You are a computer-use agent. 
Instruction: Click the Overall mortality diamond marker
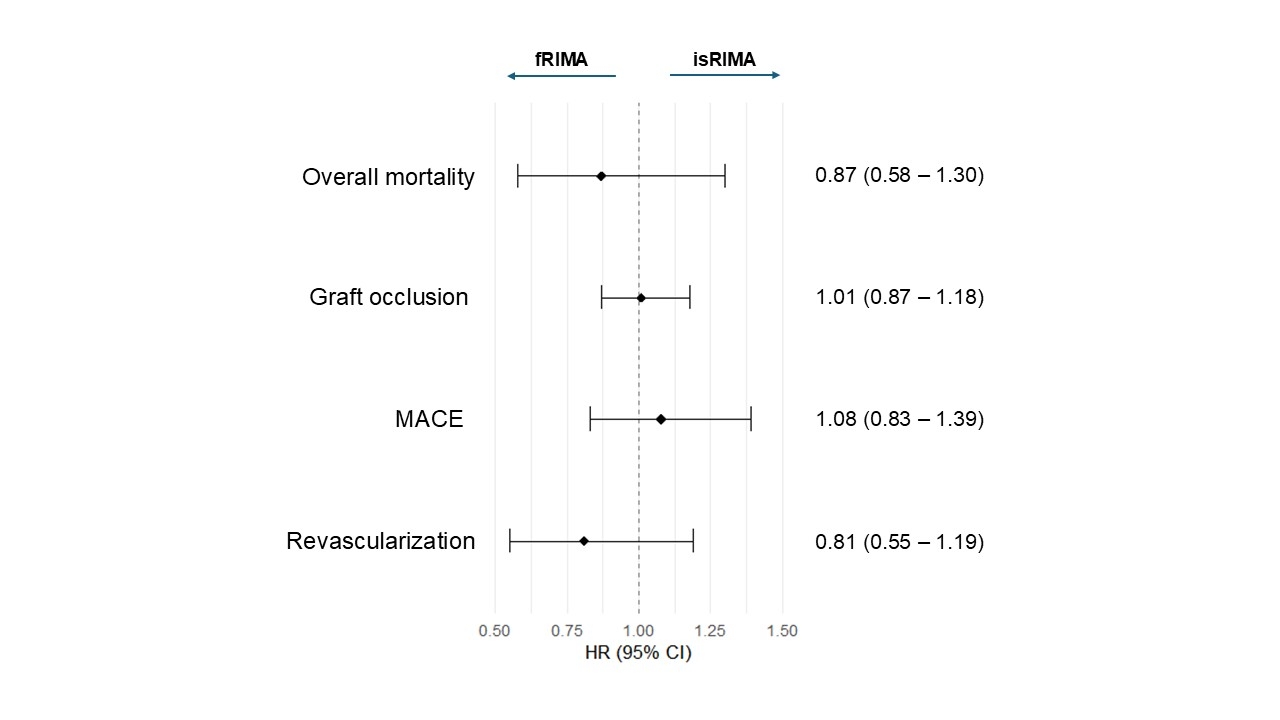coord(601,176)
